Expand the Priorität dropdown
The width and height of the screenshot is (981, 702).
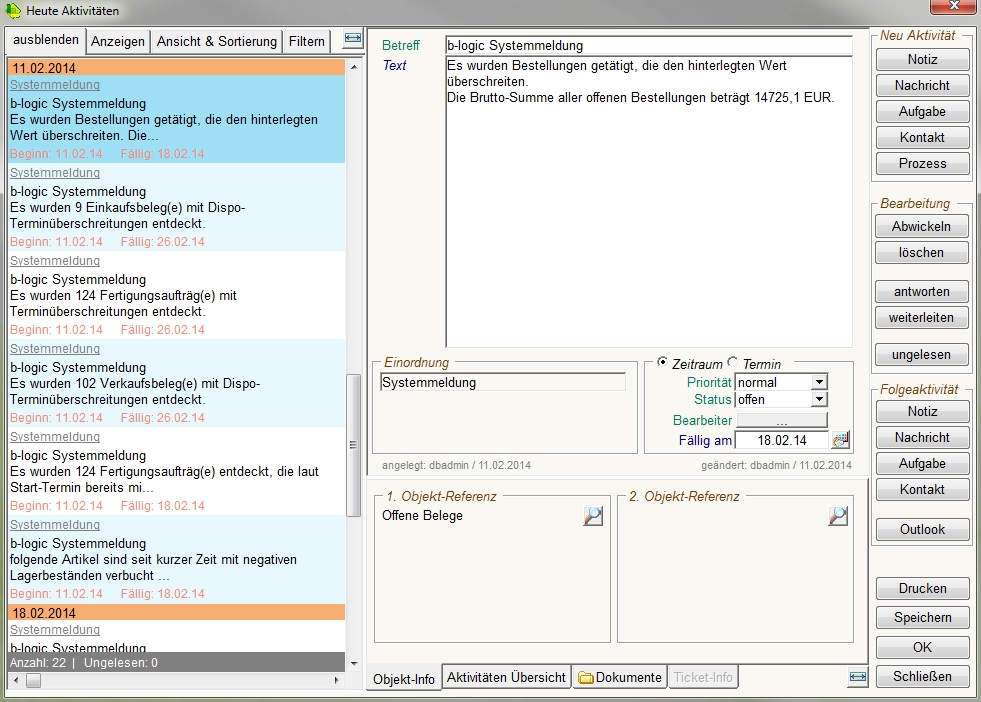pos(819,382)
